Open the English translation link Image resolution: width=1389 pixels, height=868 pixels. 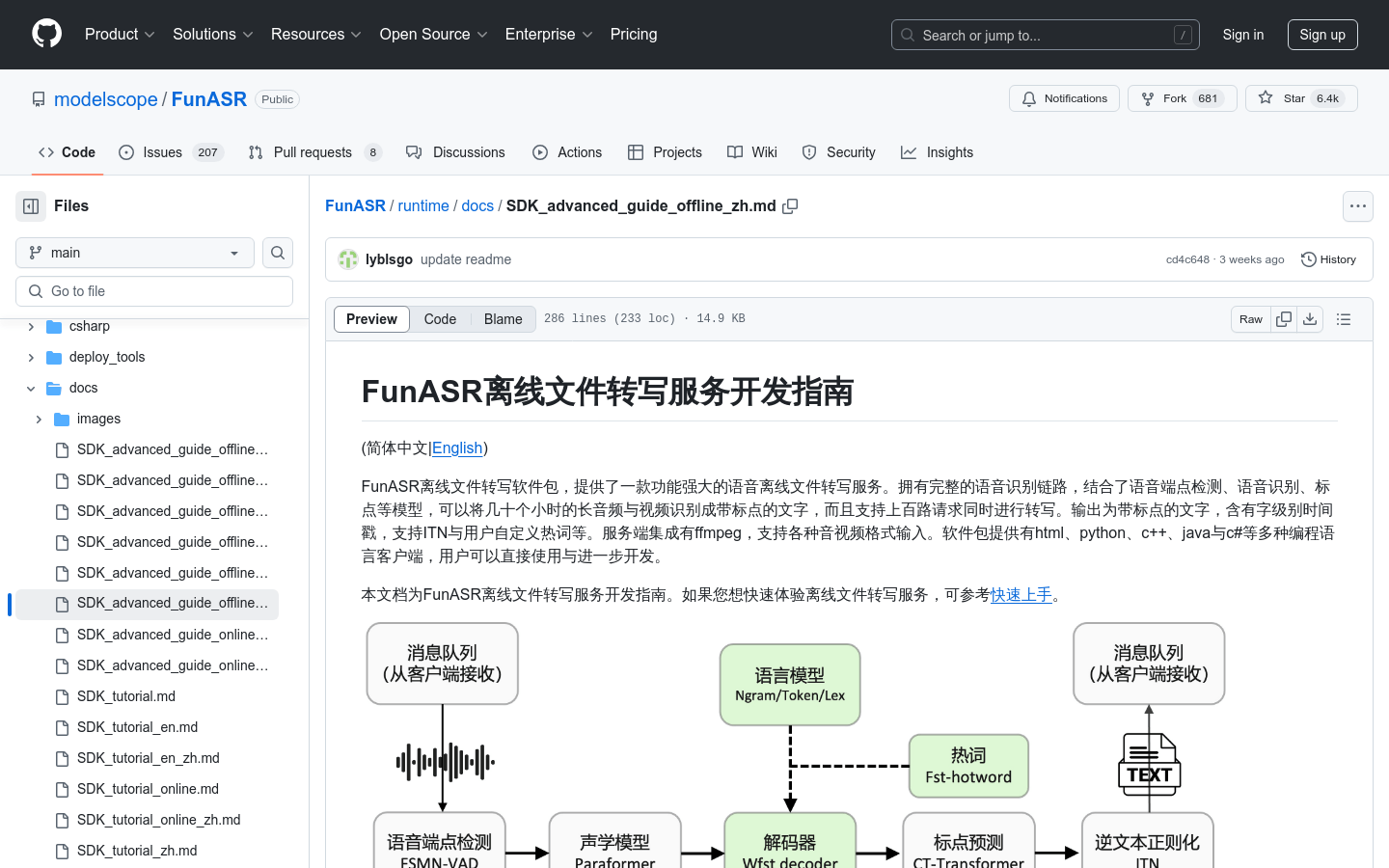coord(457,448)
